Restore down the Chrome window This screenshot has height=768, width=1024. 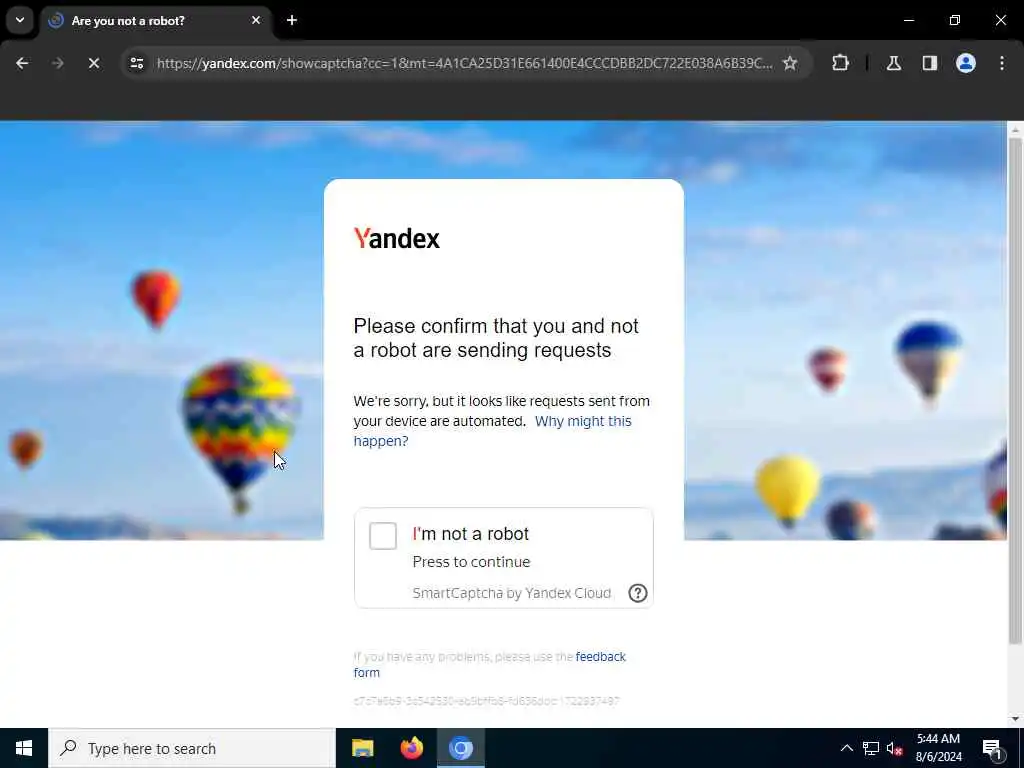click(x=955, y=20)
